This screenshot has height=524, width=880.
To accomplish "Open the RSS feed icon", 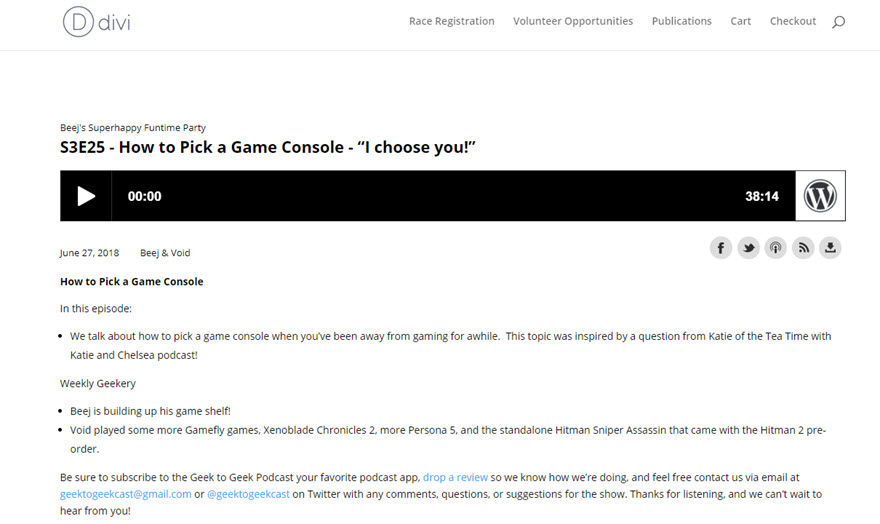I will [803, 248].
